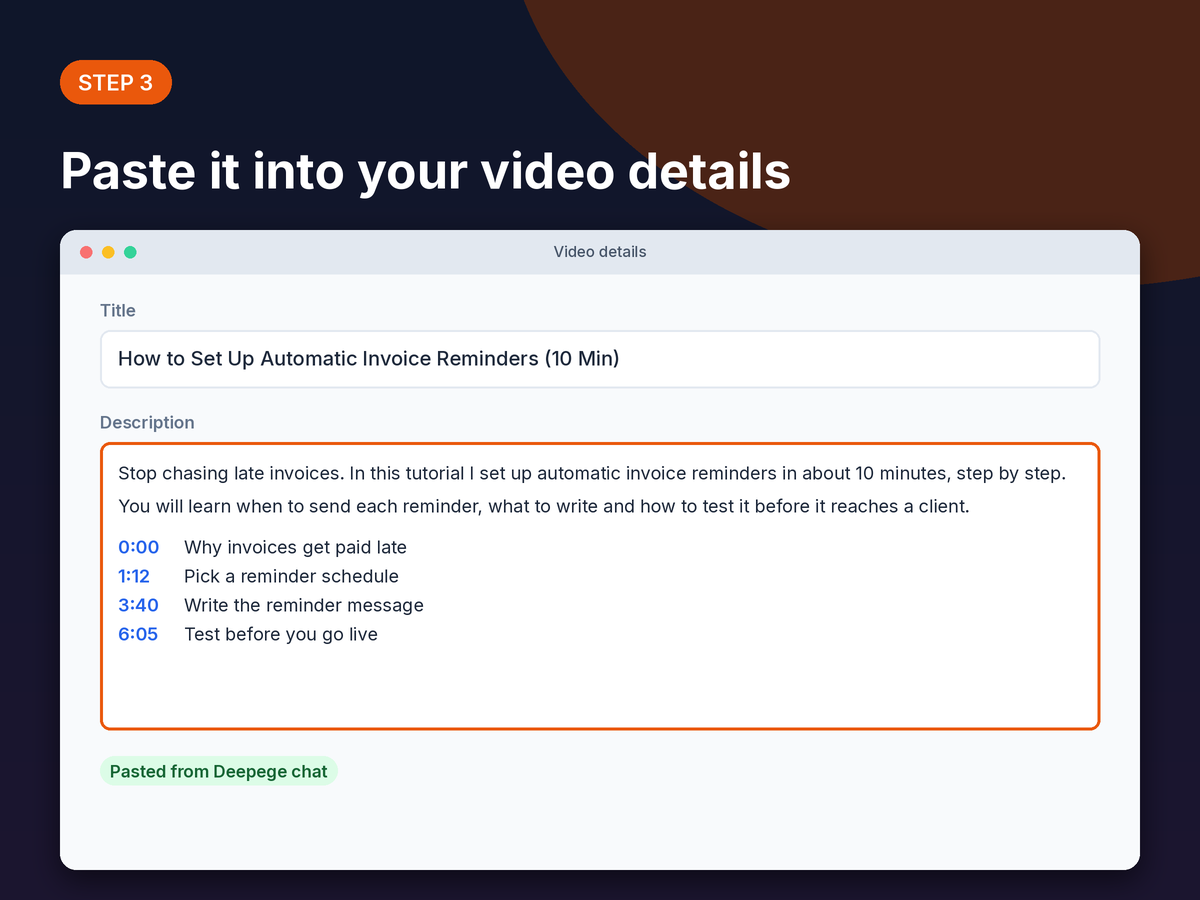
Task: Click the 'Stop chasing late invoices' sentence
Action: pyautogui.click(x=229, y=473)
